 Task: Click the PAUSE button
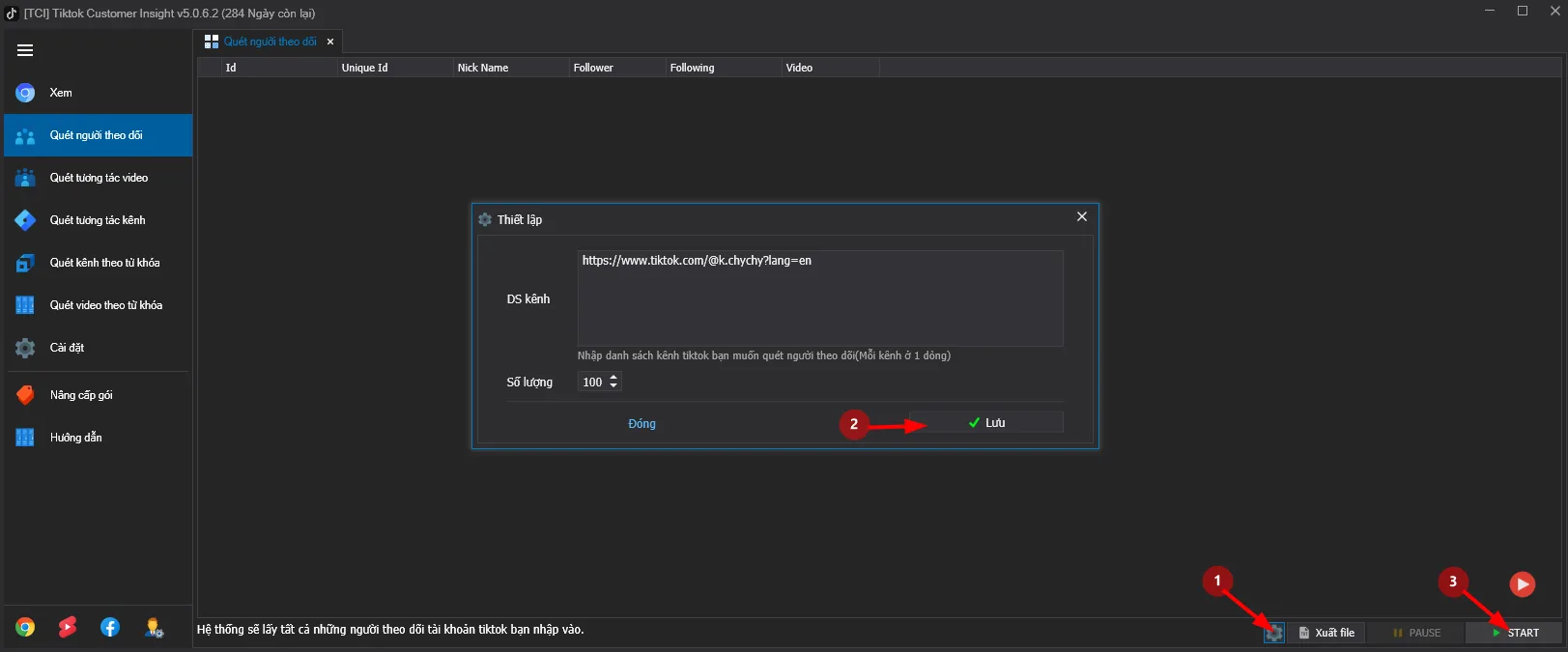(x=1415, y=633)
